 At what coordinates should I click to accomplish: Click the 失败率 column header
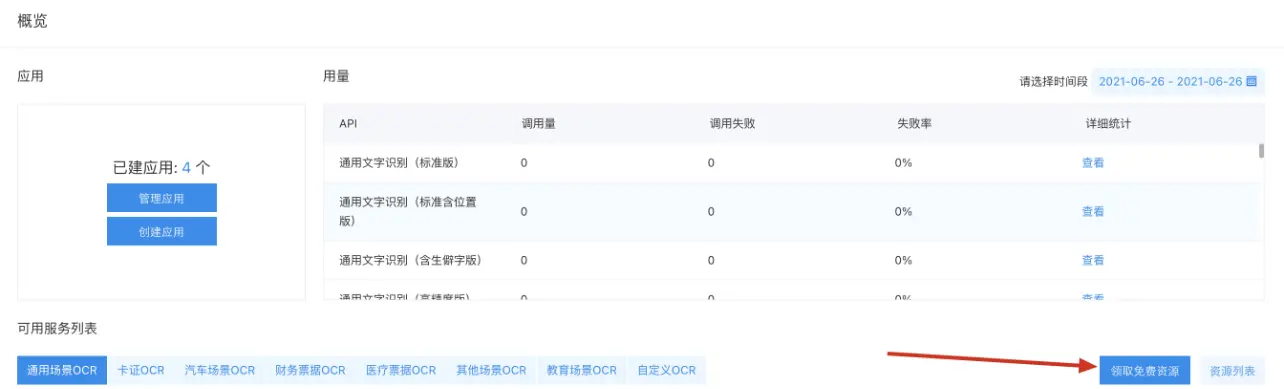[913, 123]
